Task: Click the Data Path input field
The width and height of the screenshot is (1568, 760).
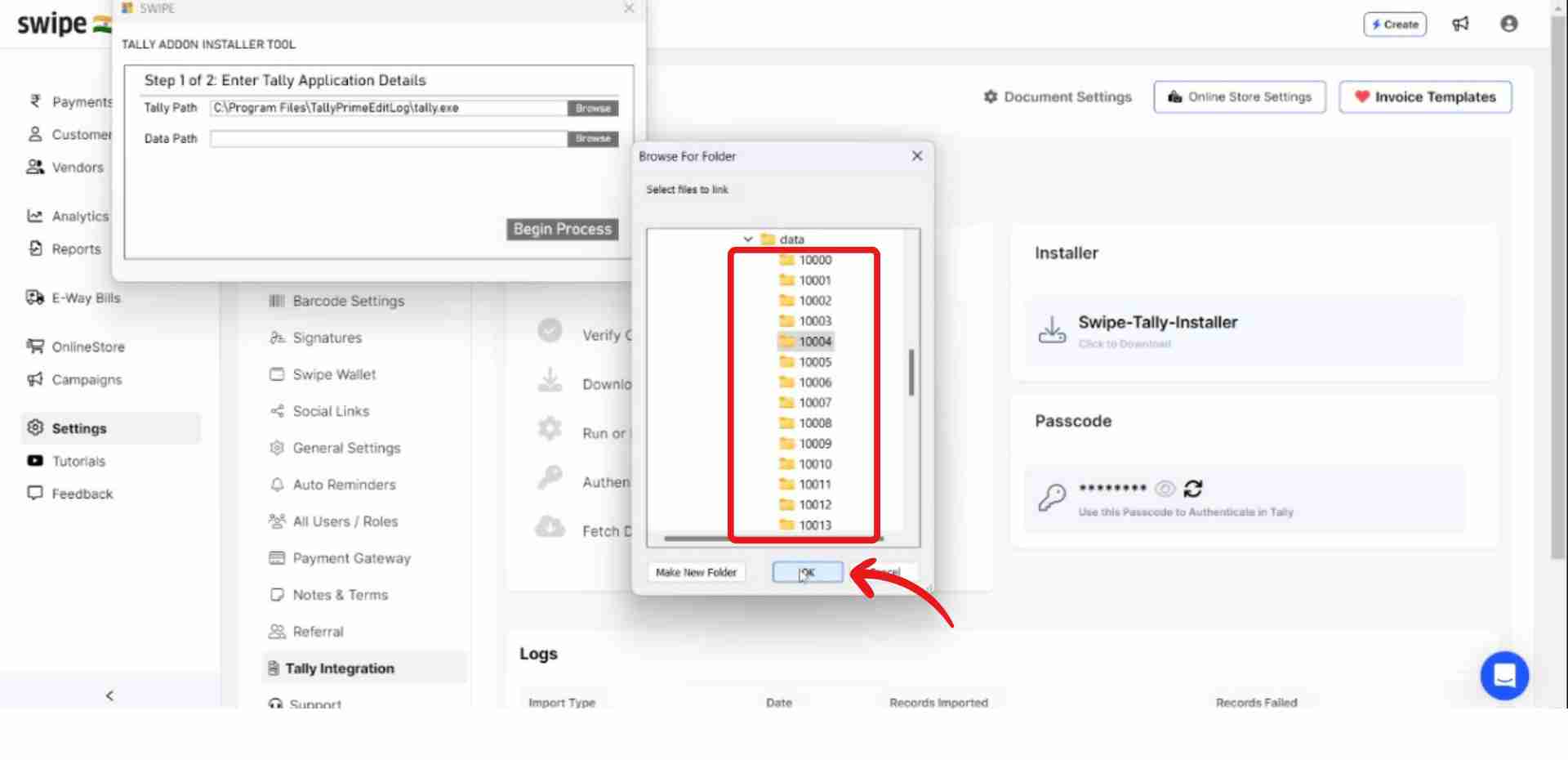Action: (x=389, y=139)
